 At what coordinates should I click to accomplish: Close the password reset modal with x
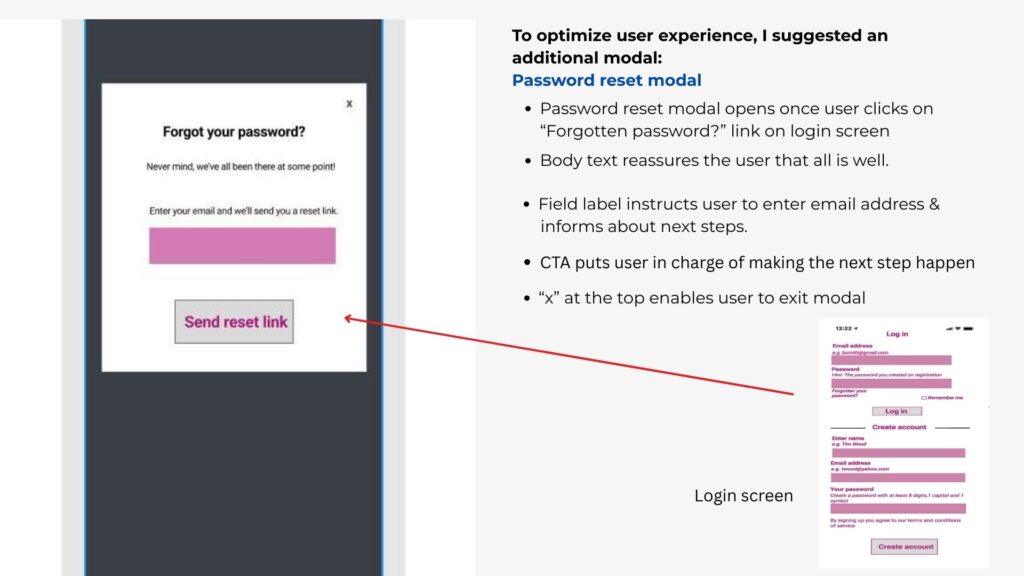[x=349, y=104]
